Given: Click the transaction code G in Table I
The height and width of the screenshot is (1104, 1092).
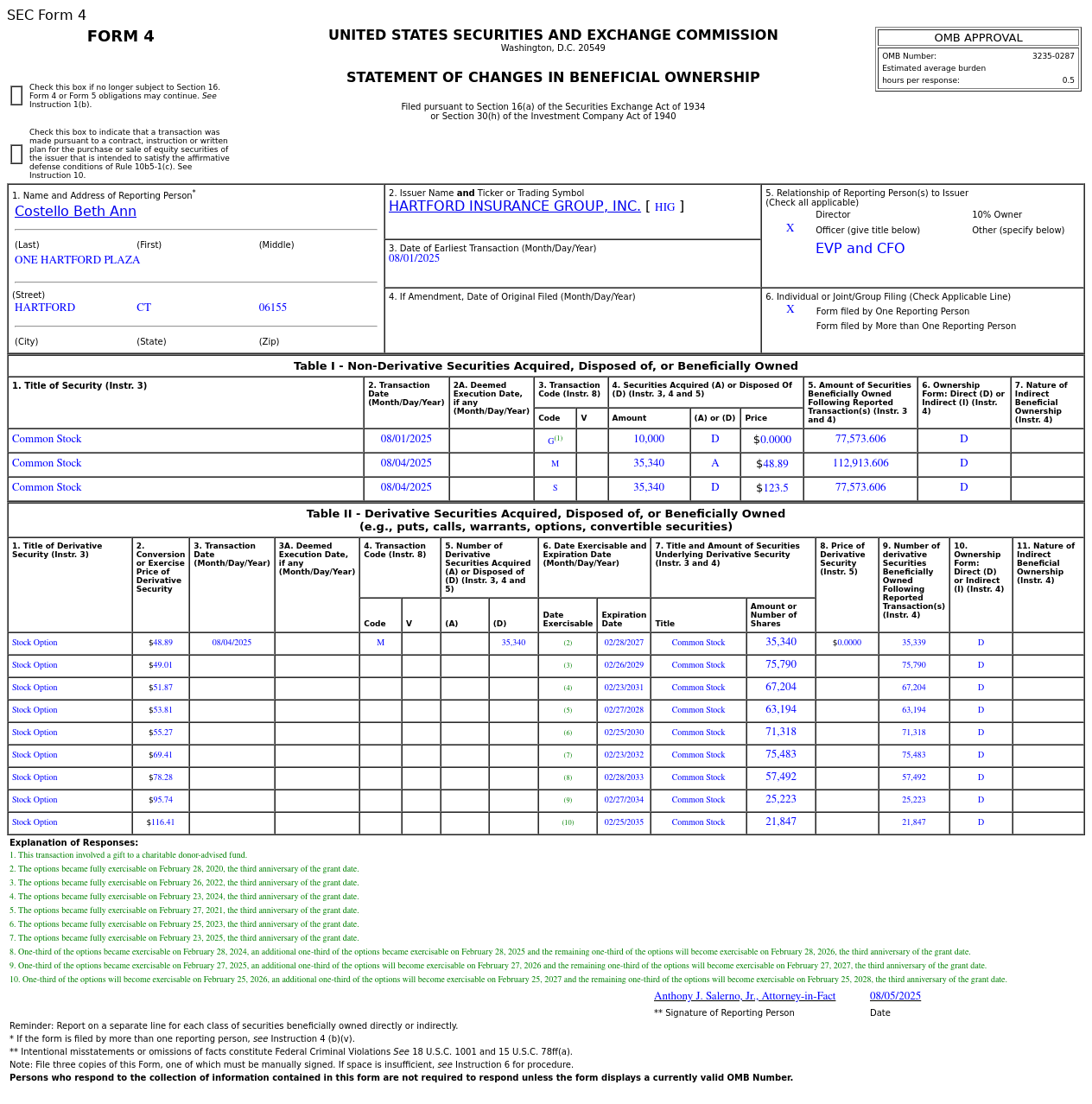Looking at the screenshot, I should click(x=551, y=441).
